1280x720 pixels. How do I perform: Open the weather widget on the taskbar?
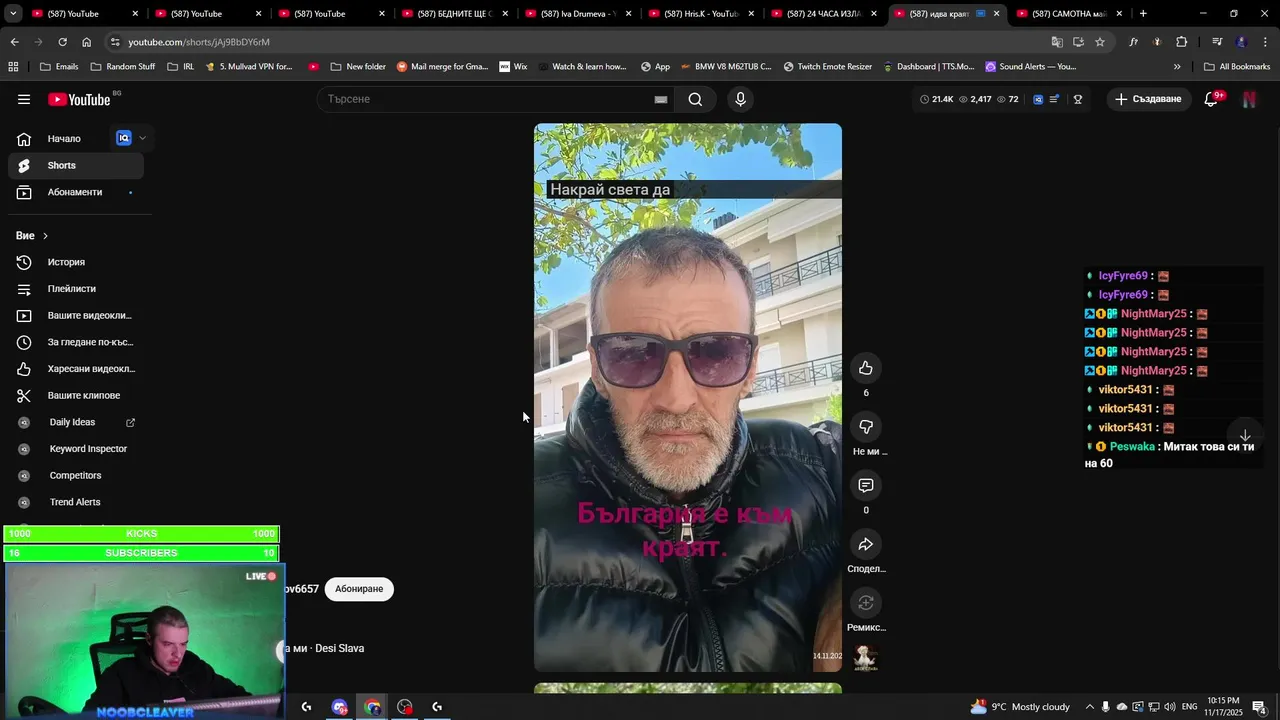(1020, 707)
